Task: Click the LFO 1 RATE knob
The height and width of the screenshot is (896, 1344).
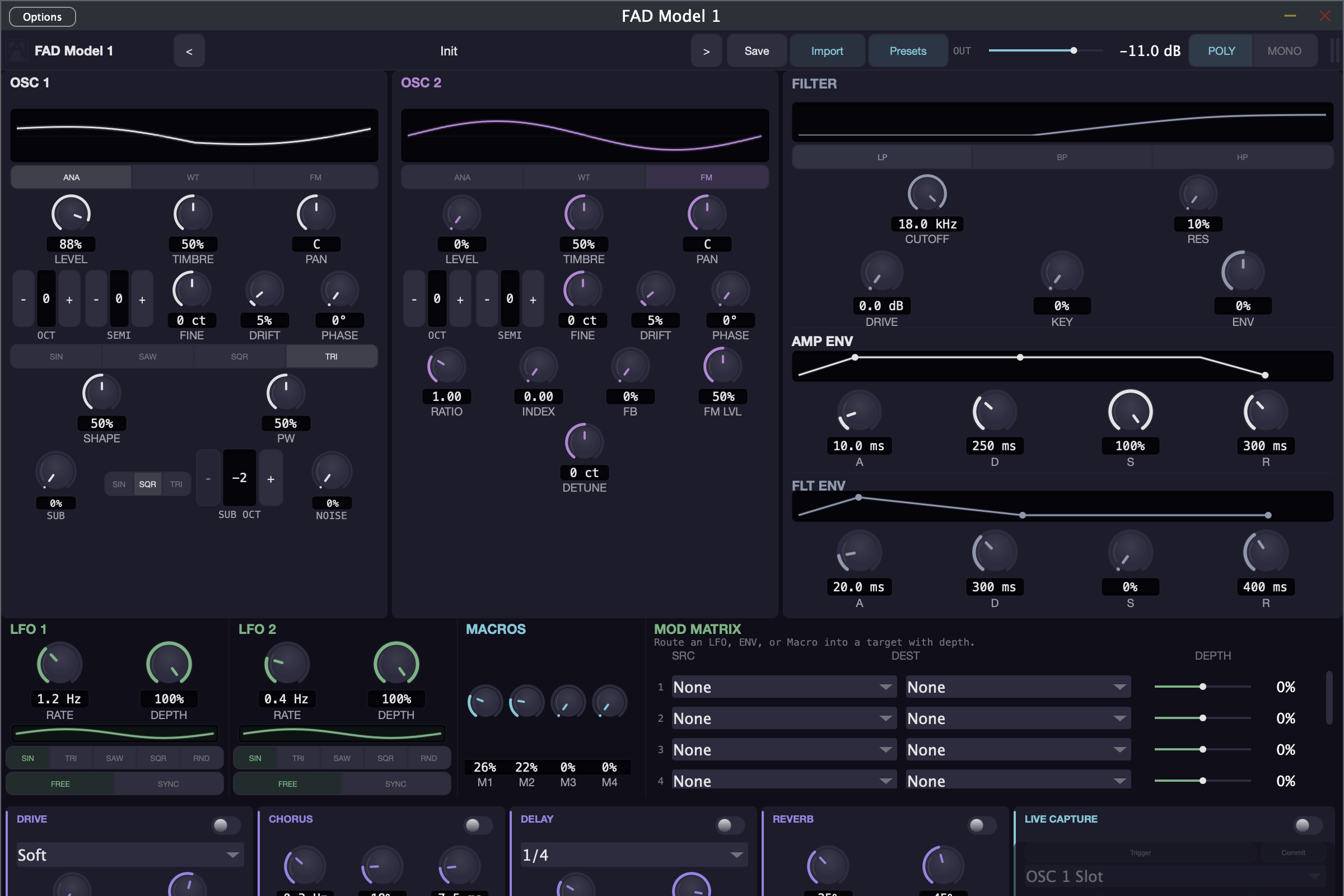Action: click(59, 664)
